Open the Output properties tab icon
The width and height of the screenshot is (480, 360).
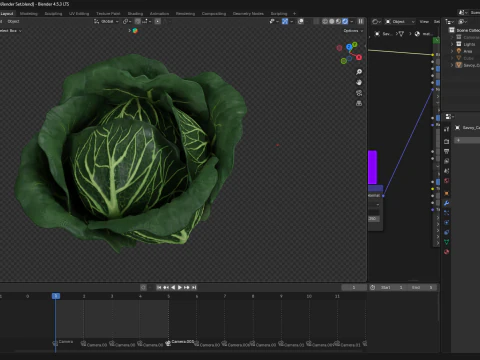[x=447, y=151]
